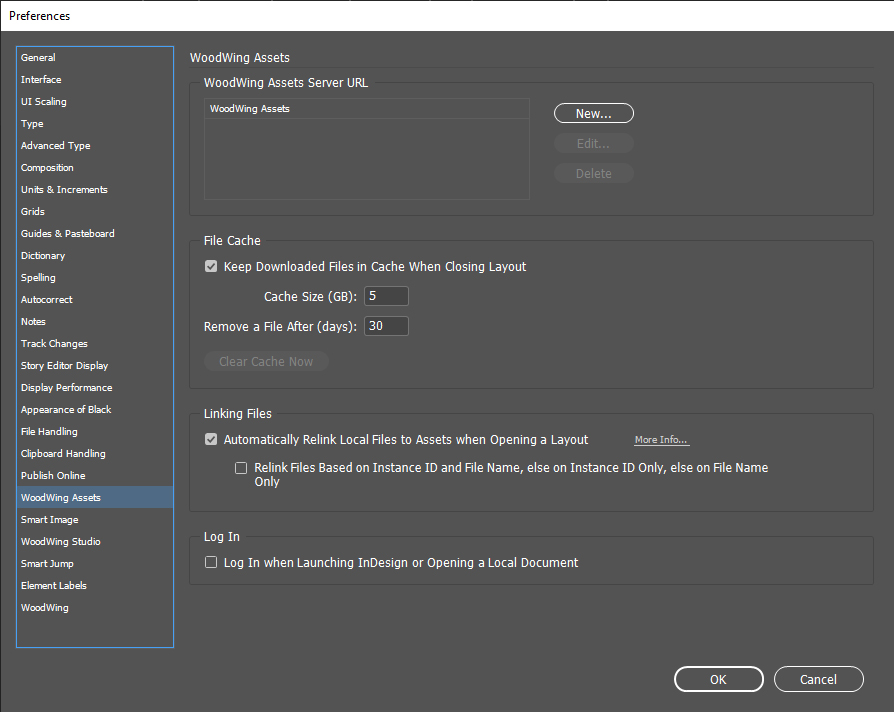
Task: Enable Log In when Launching InDesign
Action: pyautogui.click(x=211, y=563)
